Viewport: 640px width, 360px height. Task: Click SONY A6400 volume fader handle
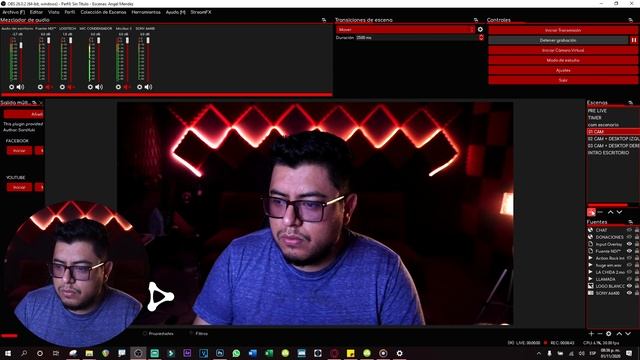tap(148, 40)
